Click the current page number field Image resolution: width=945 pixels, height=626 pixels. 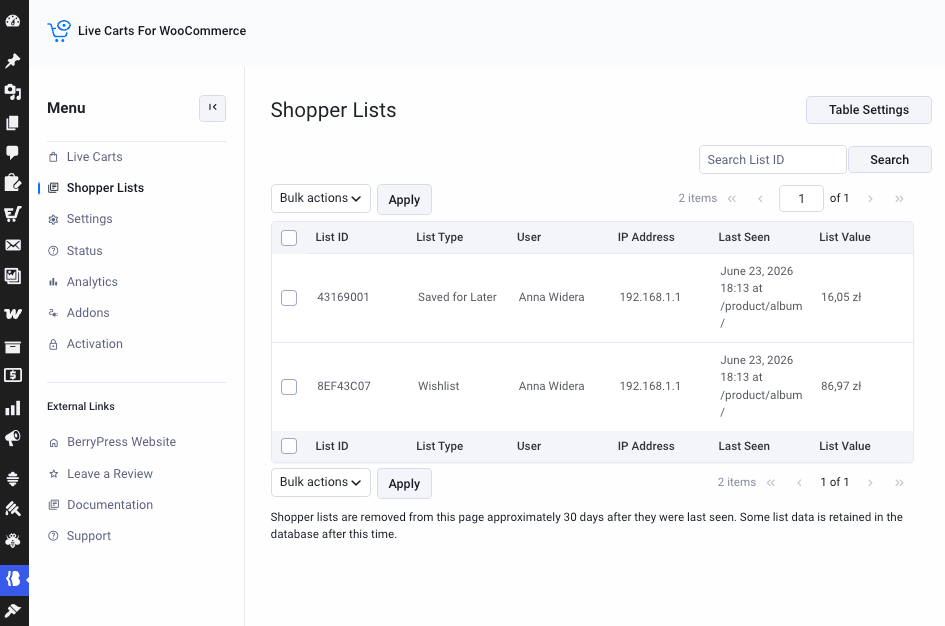click(801, 199)
